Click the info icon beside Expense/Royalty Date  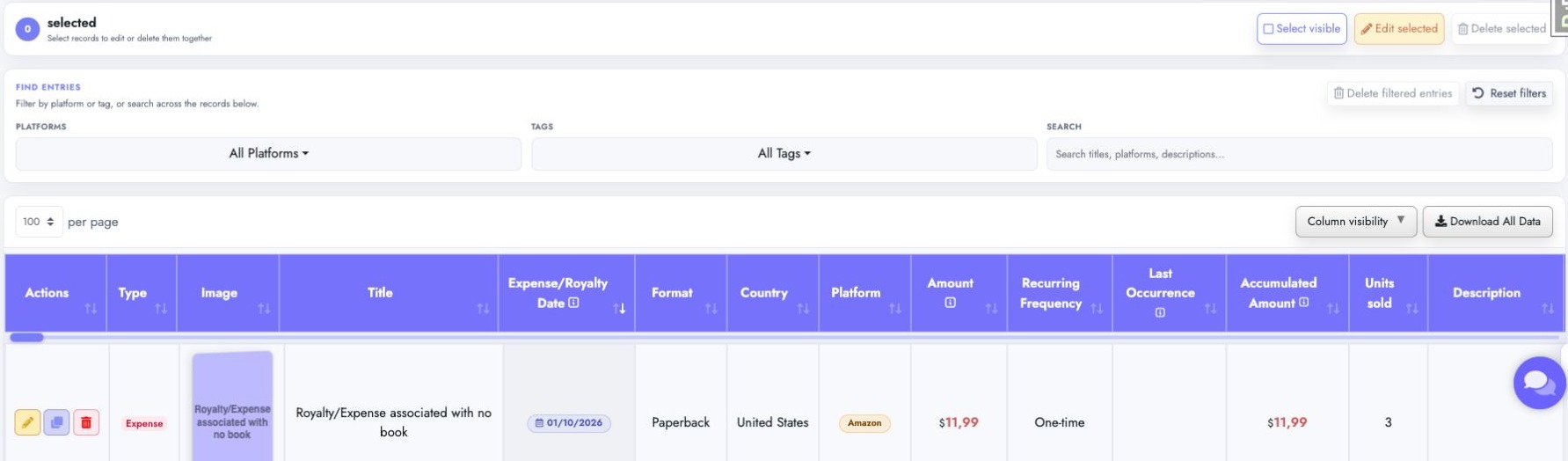pyautogui.click(x=573, y=303)
